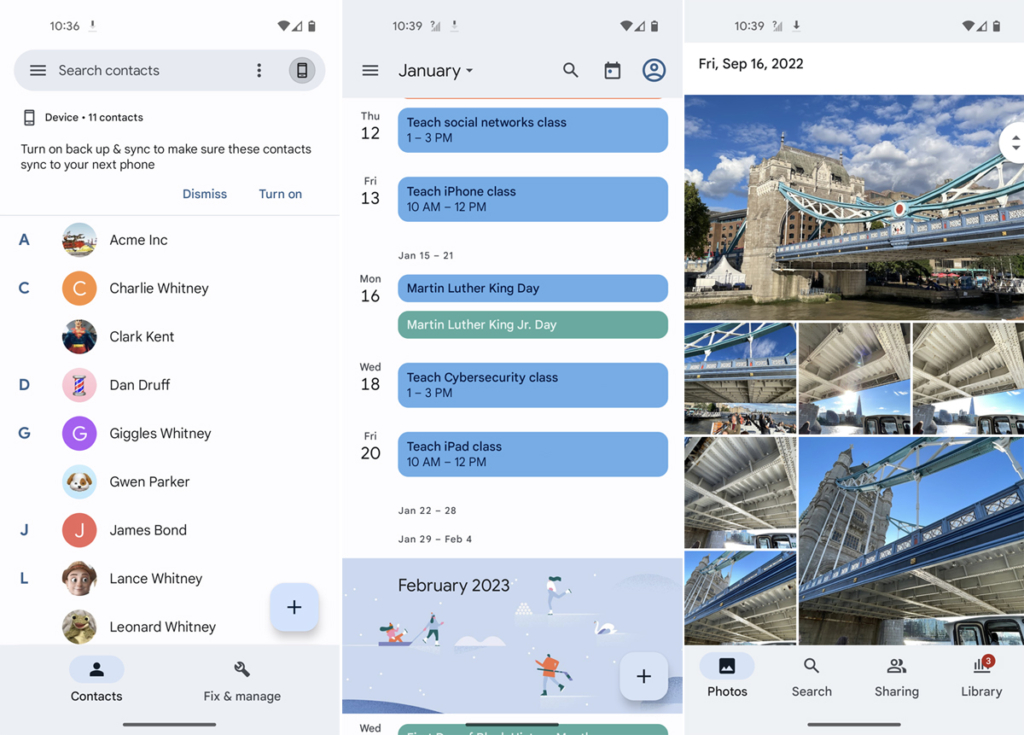Open the Calendar navigation drawer menu

370,71
